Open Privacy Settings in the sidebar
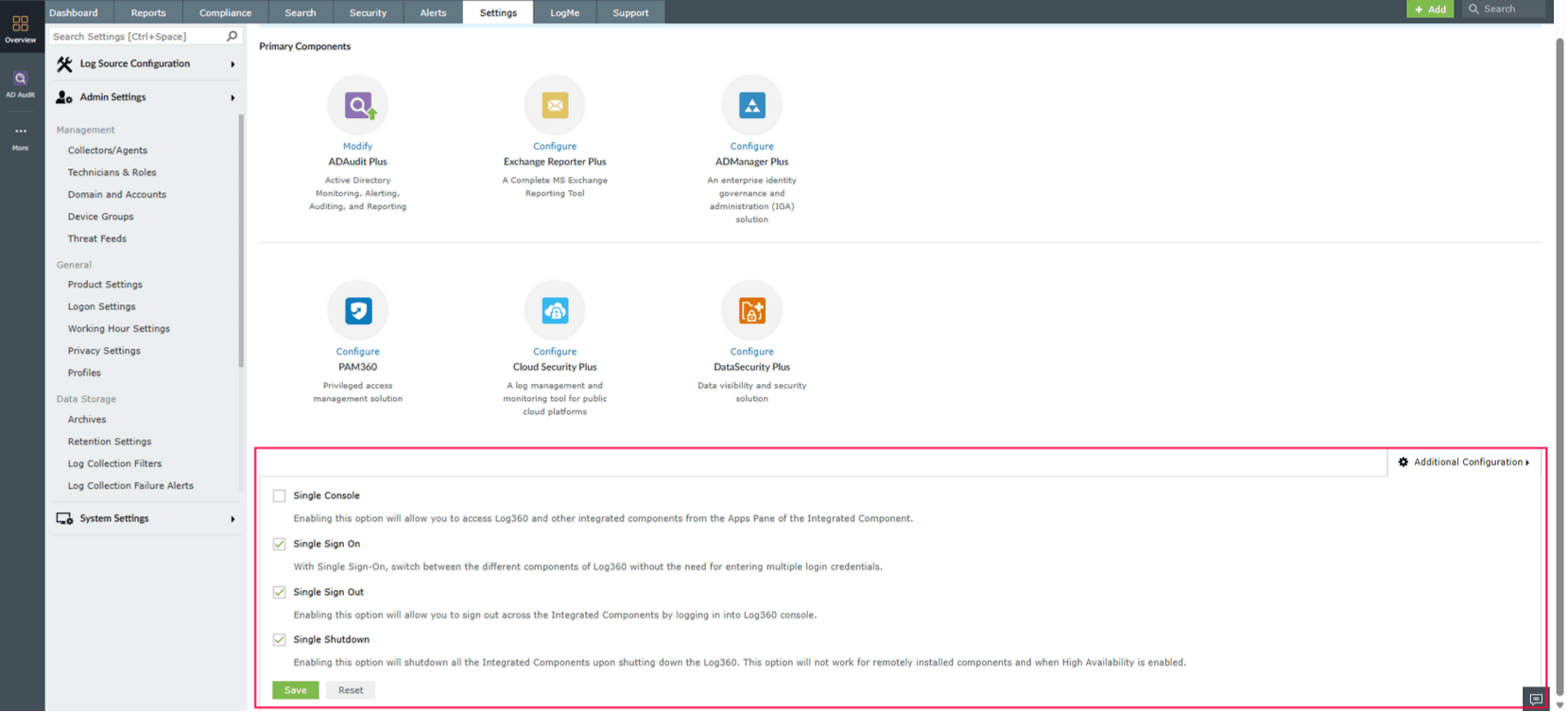The height and width of the screenshot is (712, 1568). [104, 351]
